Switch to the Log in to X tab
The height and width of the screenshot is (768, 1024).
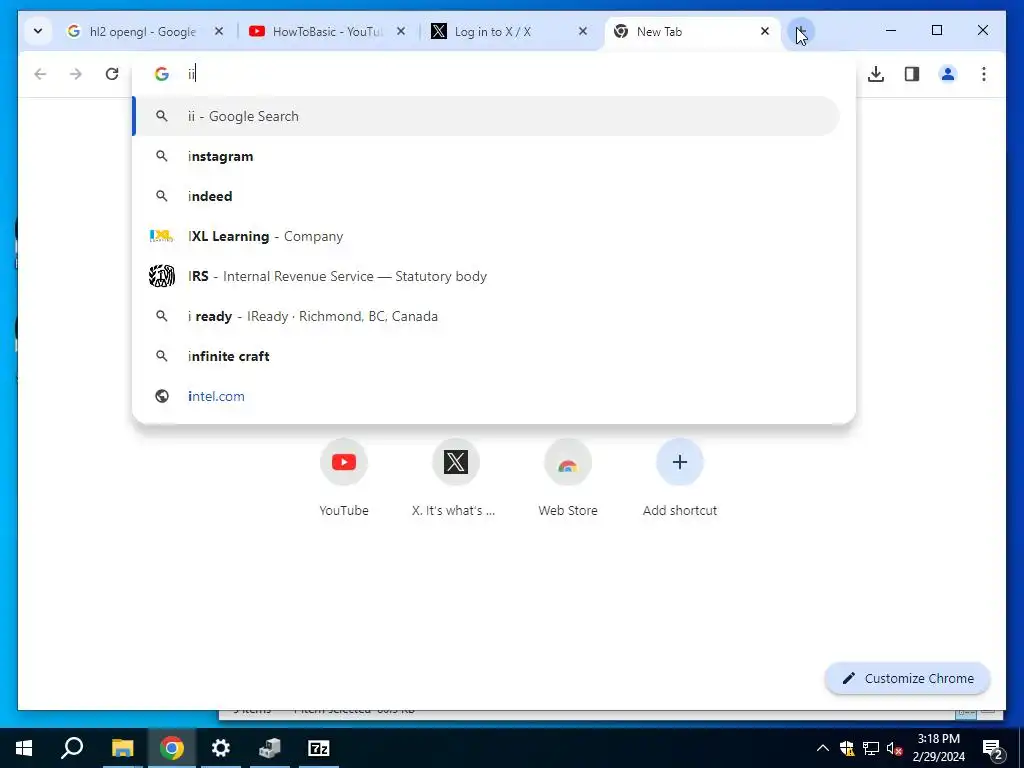click(x=510, y=31)
